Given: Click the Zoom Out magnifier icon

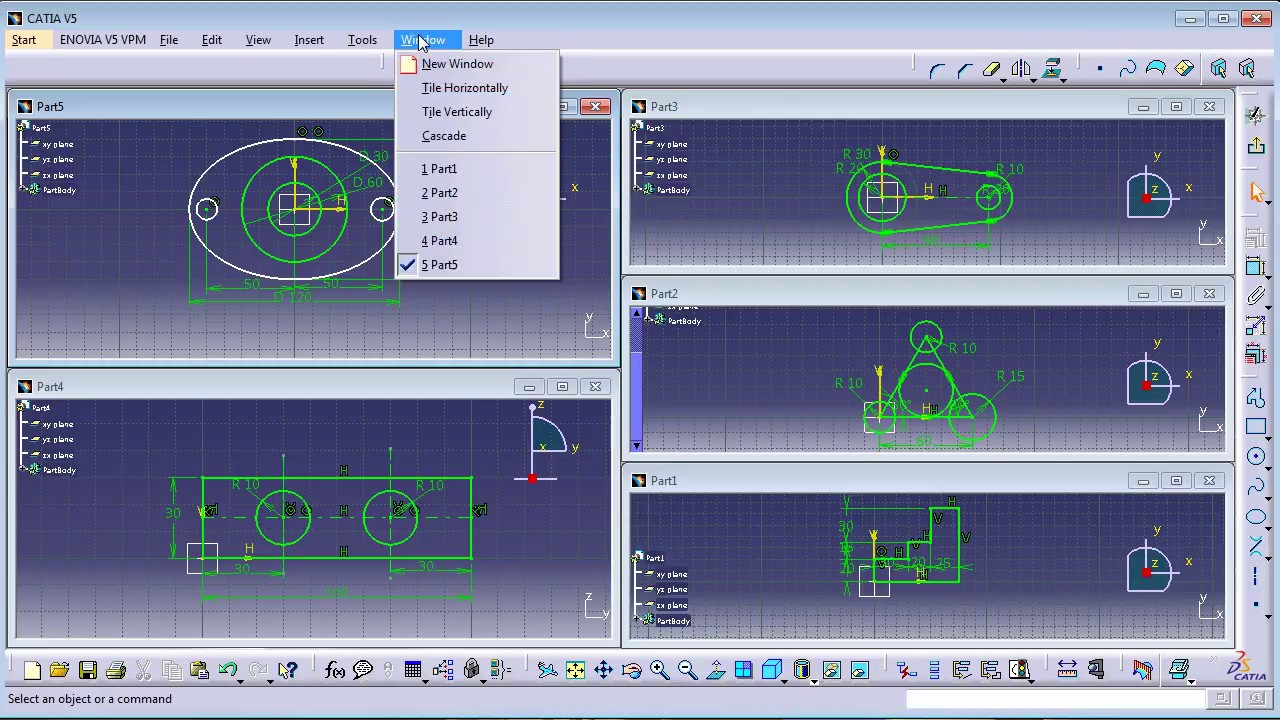Looking at the screenshot, I should [x=687, y=670].
